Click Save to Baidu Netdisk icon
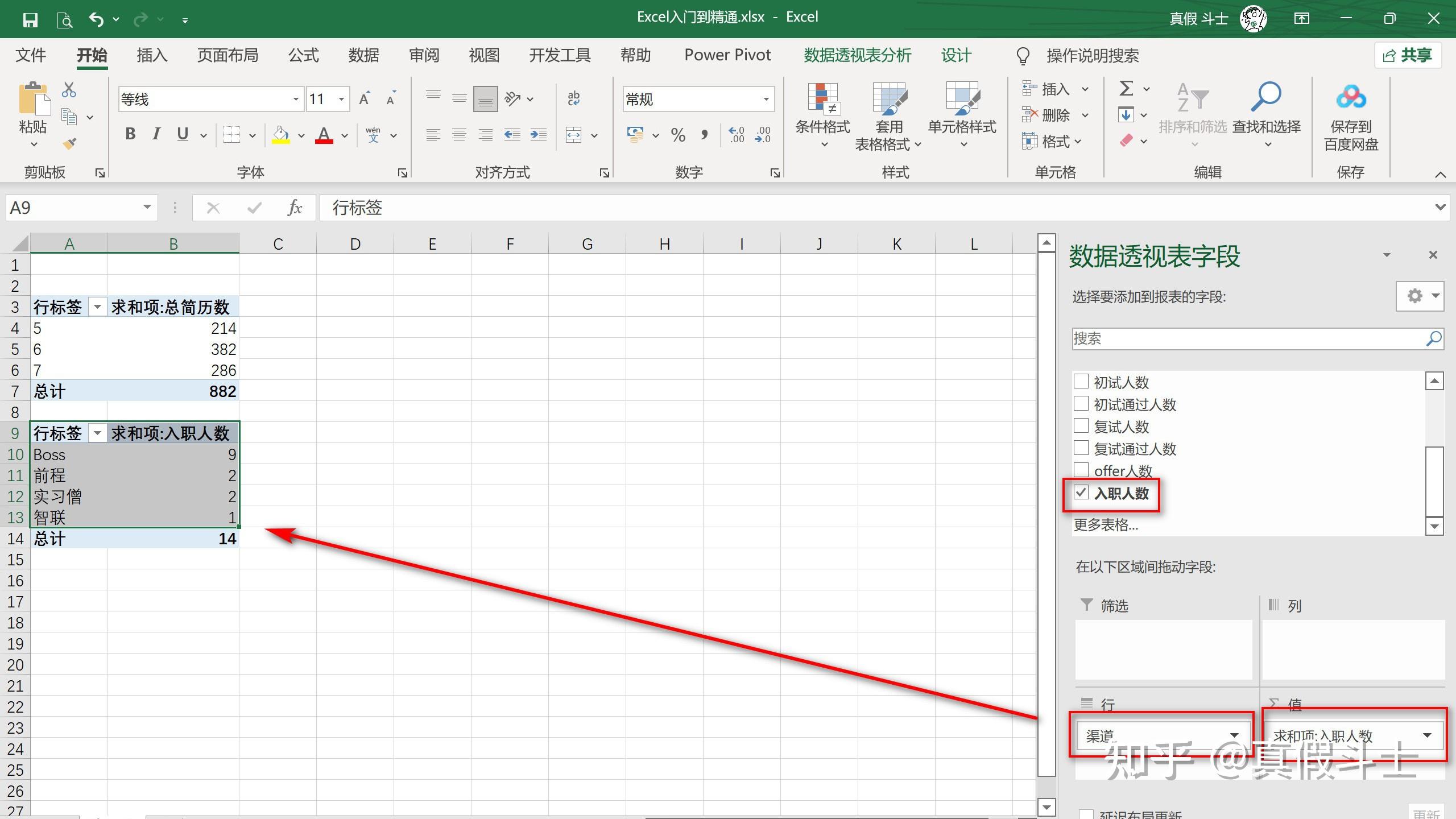 click(1351, 98)
